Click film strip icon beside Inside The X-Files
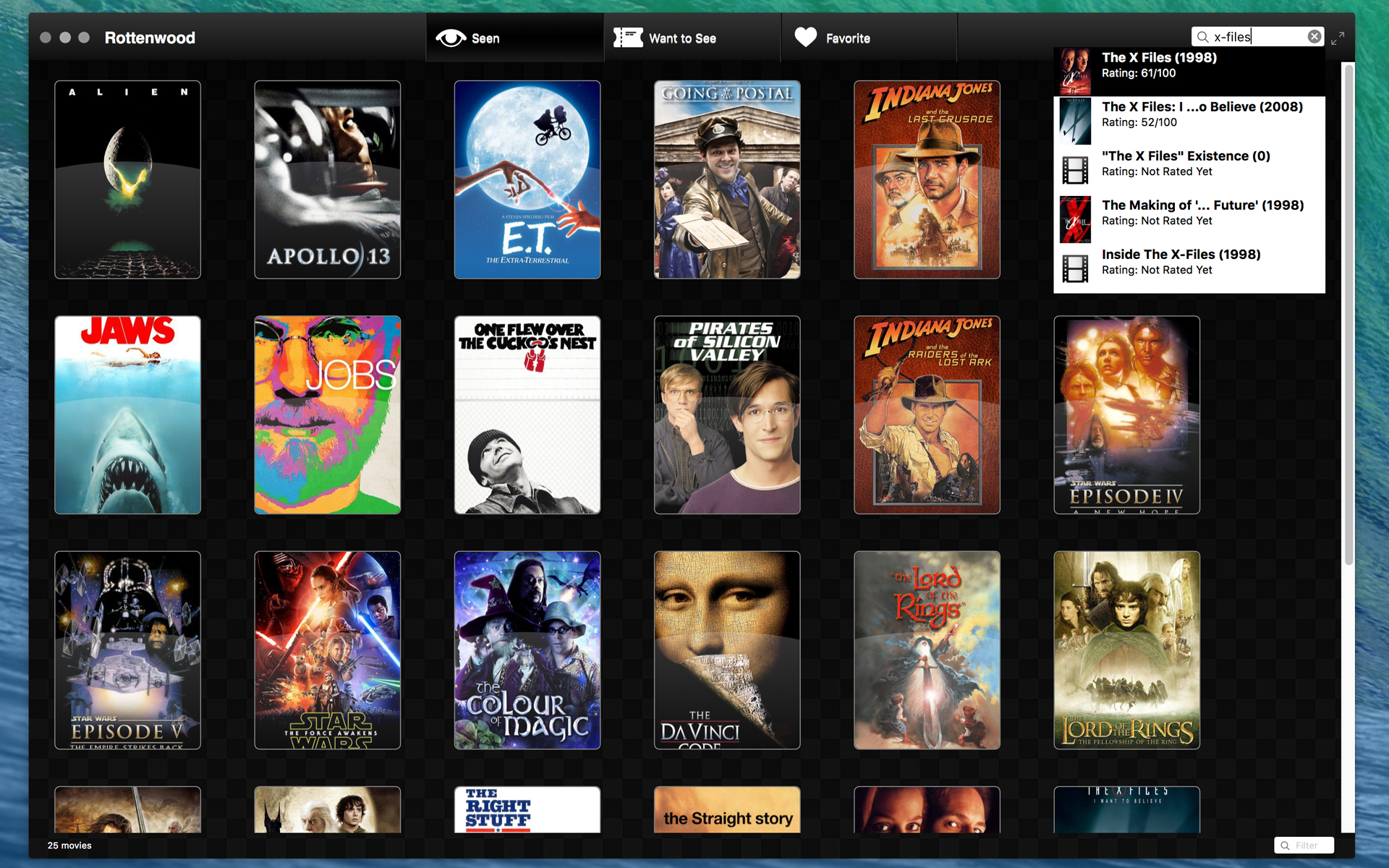The width and height of the screenshot is (1389, 868). [1075, 268]
